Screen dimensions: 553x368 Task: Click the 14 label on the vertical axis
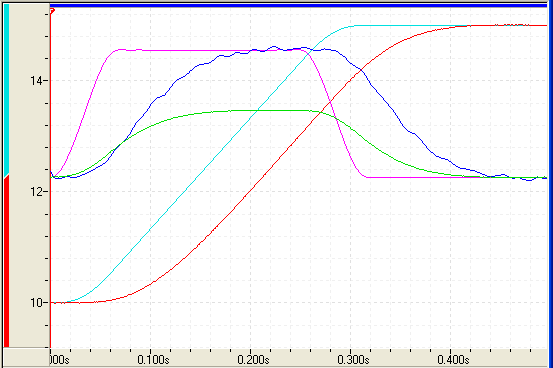(x=37, y=81)
